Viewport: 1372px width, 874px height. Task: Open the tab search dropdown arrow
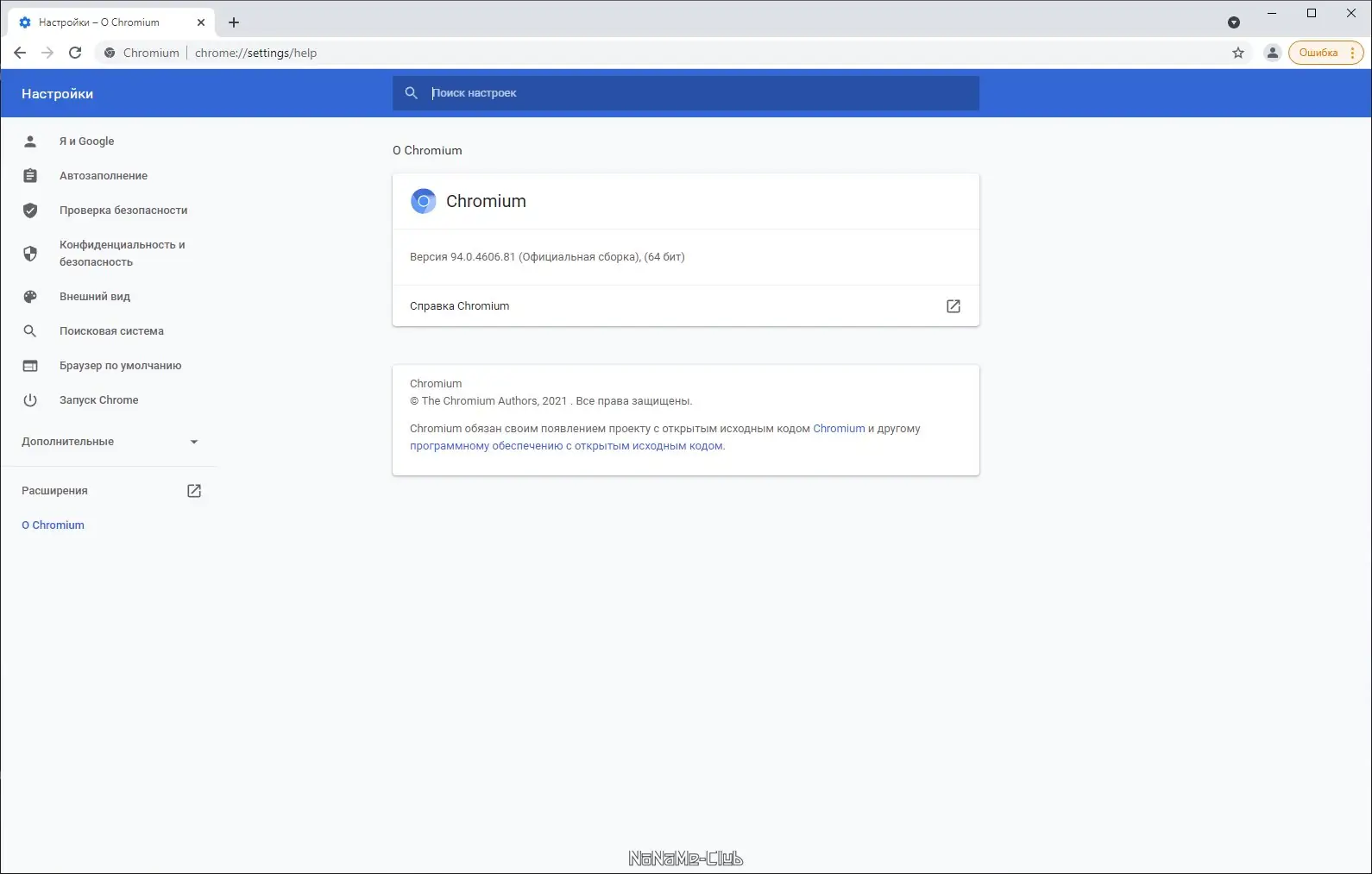[1234, 22]
